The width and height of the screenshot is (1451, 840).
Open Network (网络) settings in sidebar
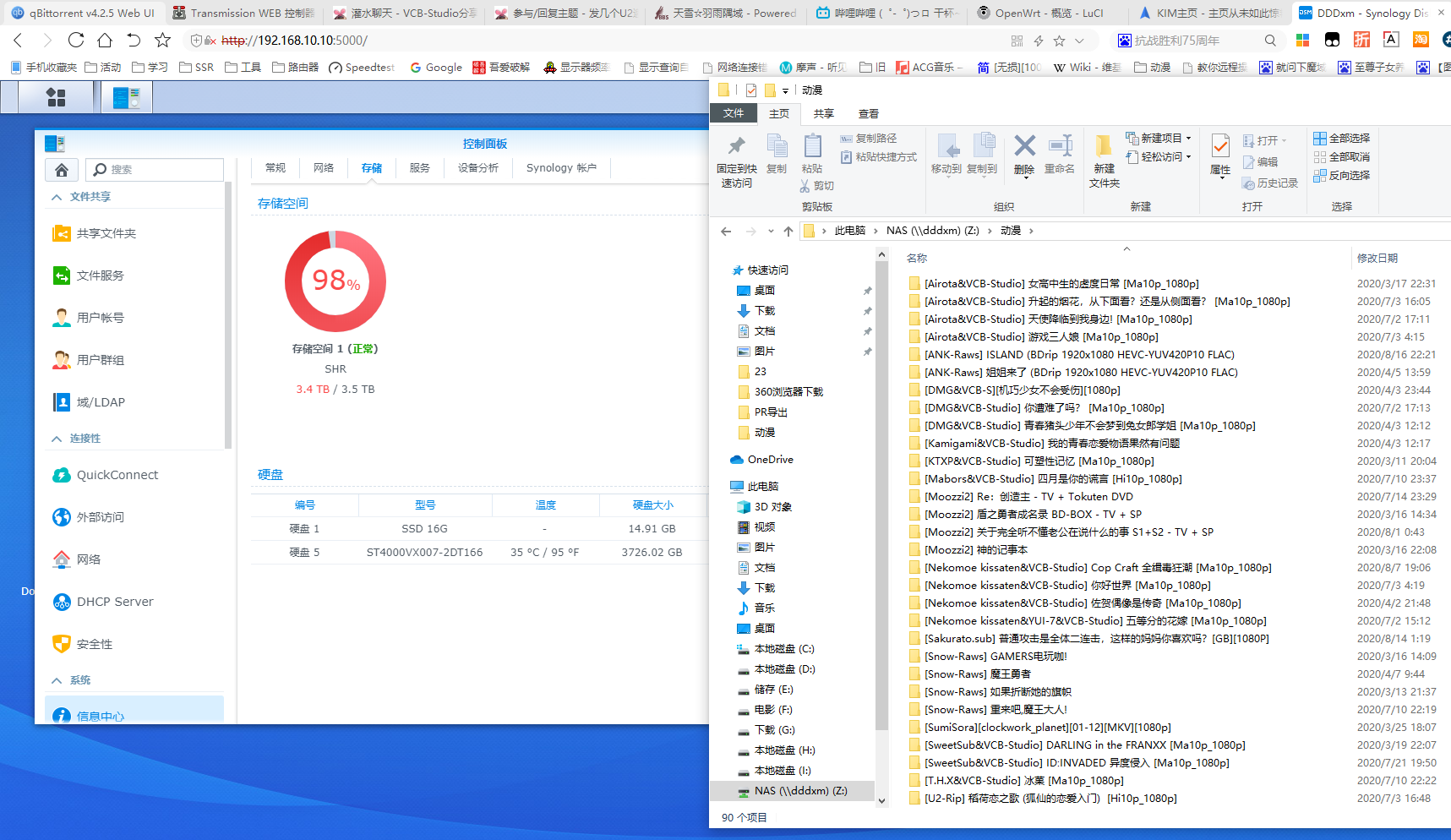pyautogui.click(x=76, y=559)
